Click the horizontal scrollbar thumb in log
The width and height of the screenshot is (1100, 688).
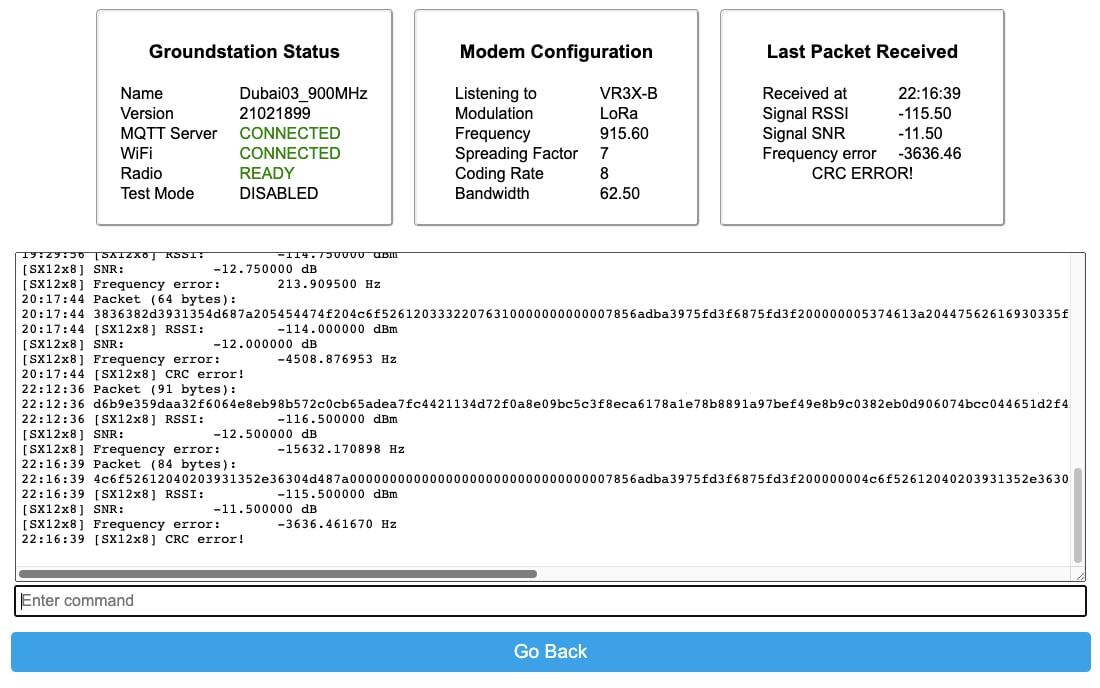click(278, 574)
